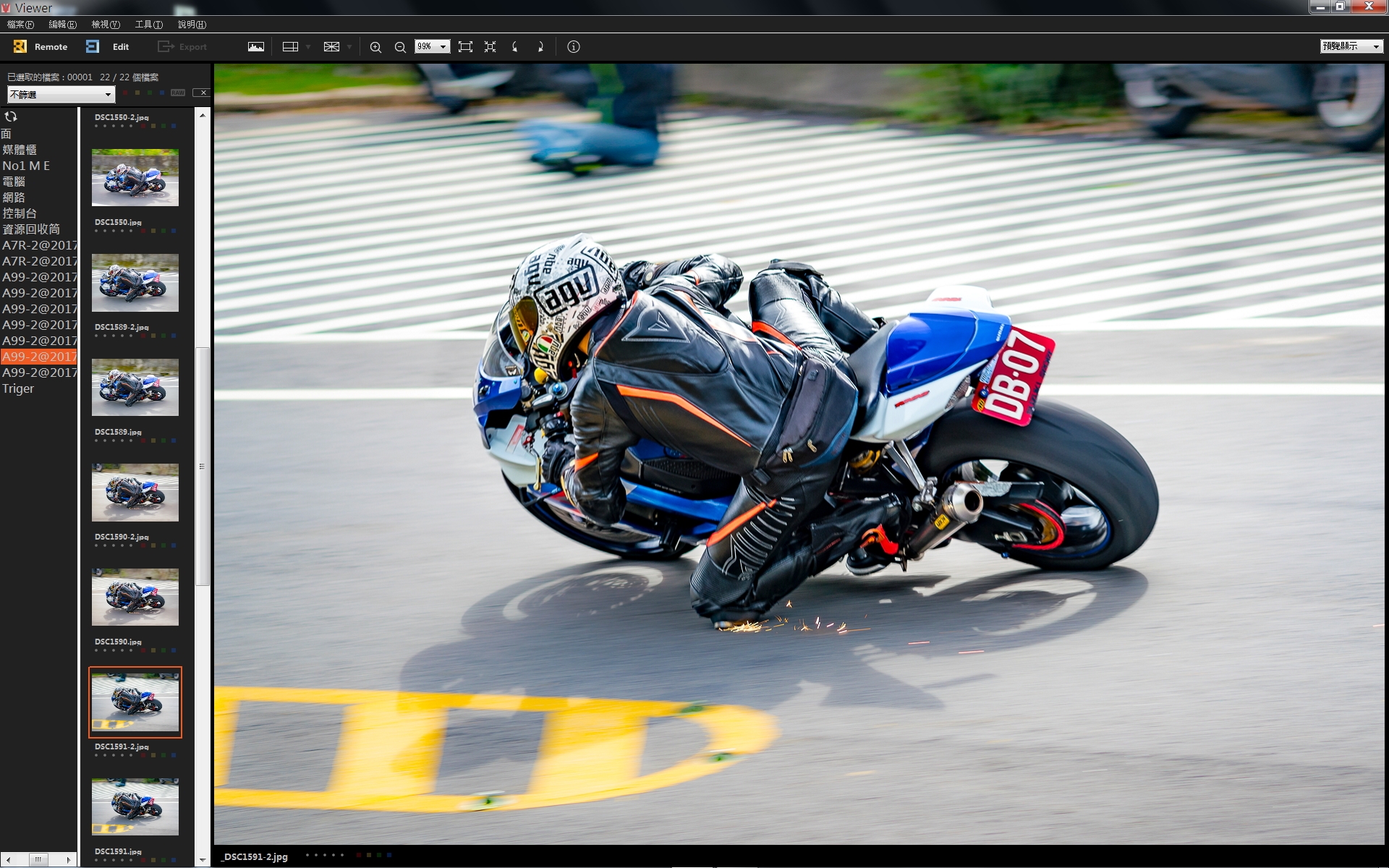Viewport: 1389px width, 868px height.
Task: Toggle red color label filter
Action: (x=124, y=93)
